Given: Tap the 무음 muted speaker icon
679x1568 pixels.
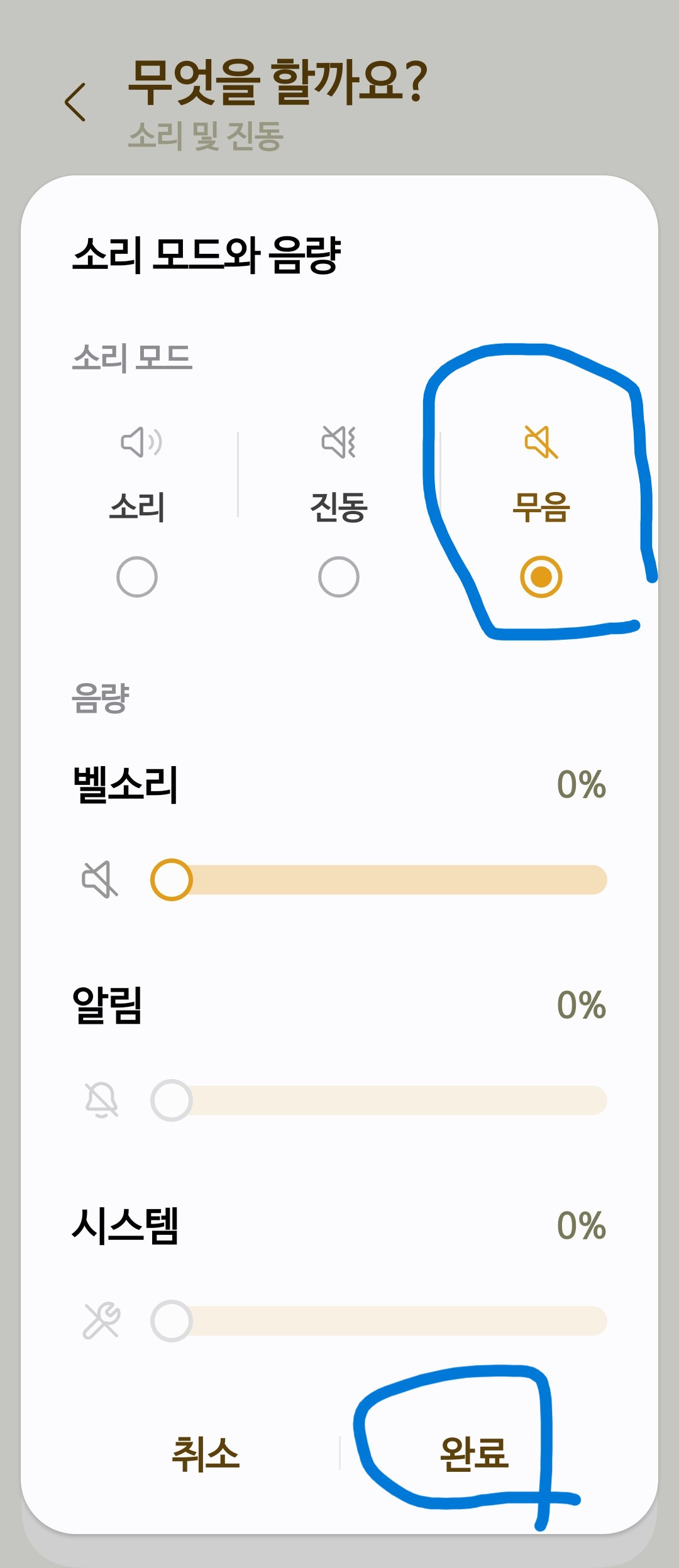Looking at the screenshot, I should point(541,442).
